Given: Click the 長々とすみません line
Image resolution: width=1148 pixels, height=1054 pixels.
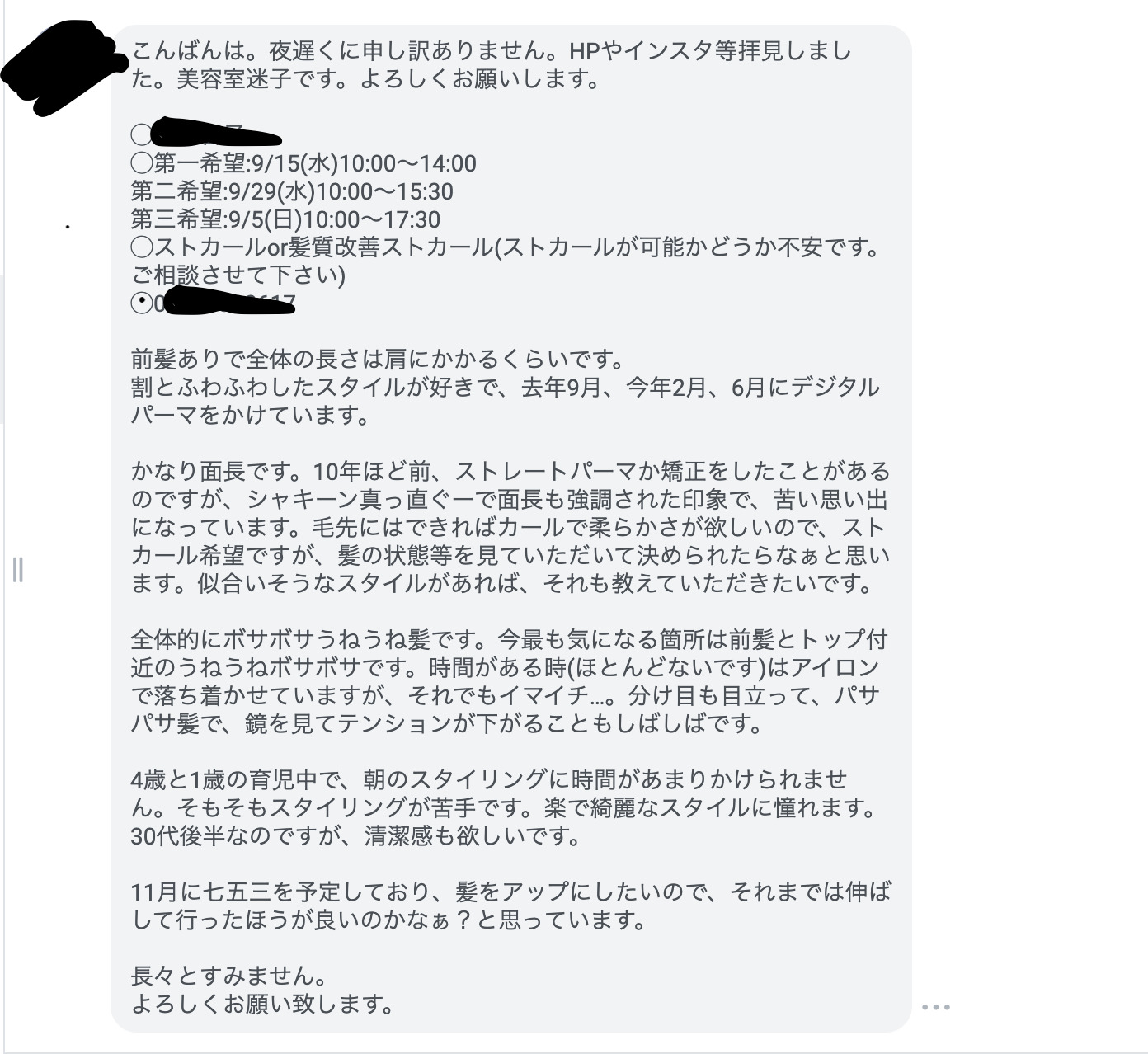Looking at the screenshot, I should [x=229, y=976].
